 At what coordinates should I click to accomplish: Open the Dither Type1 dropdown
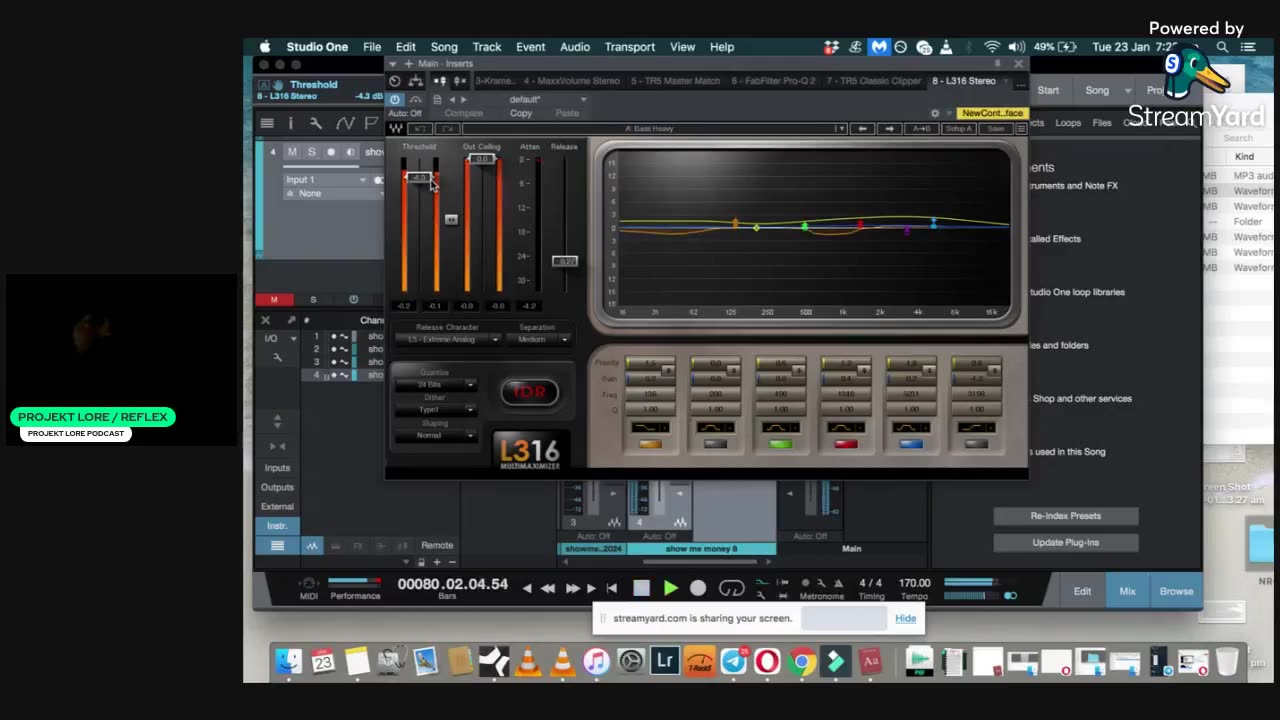click(438, 410)
